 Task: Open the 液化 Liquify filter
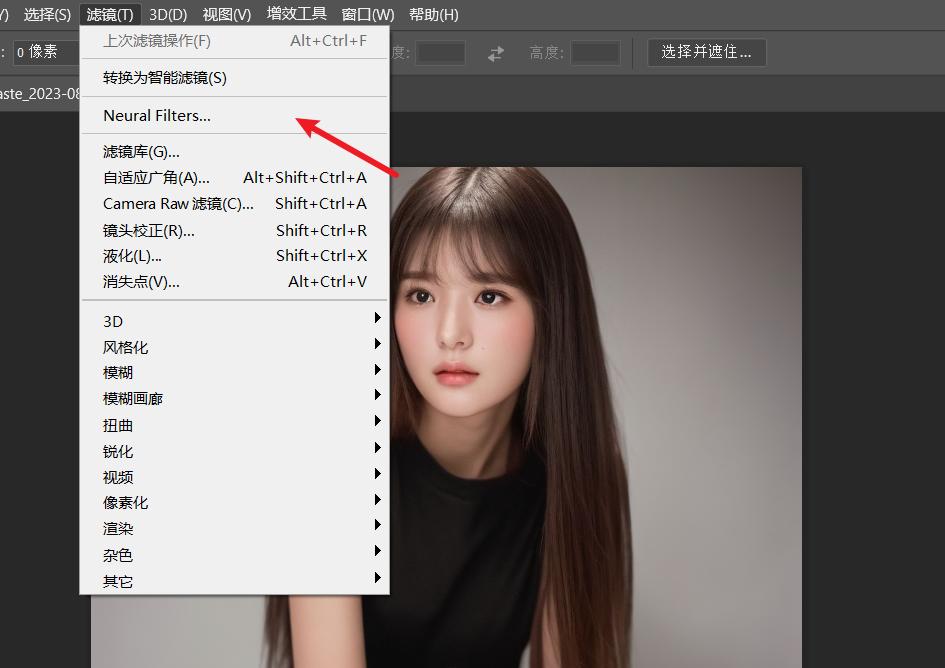point(130,255)
